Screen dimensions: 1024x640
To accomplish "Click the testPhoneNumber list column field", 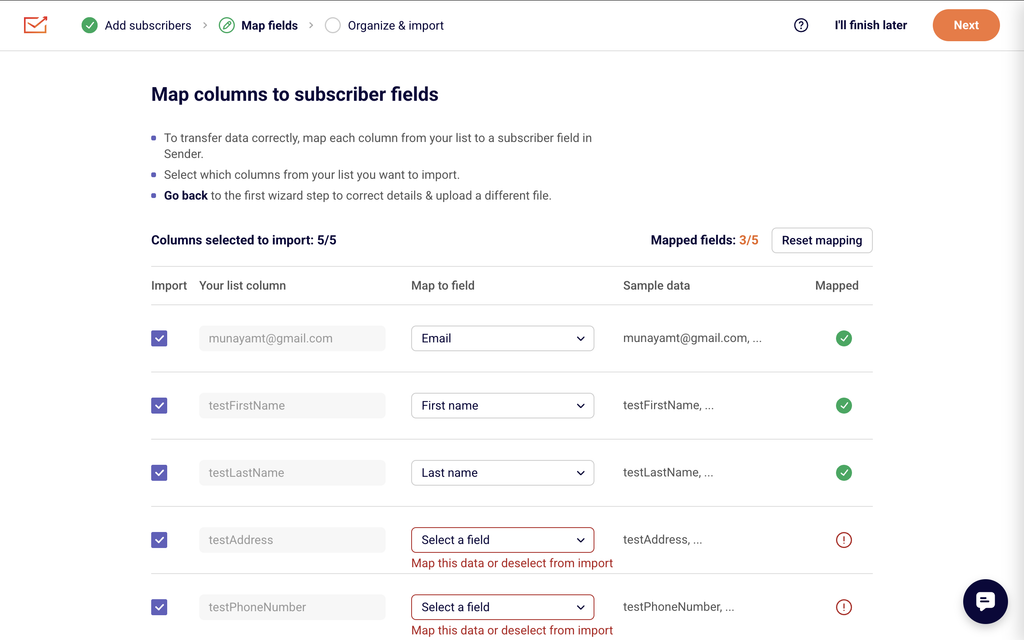I will click(x=292, y=607).
